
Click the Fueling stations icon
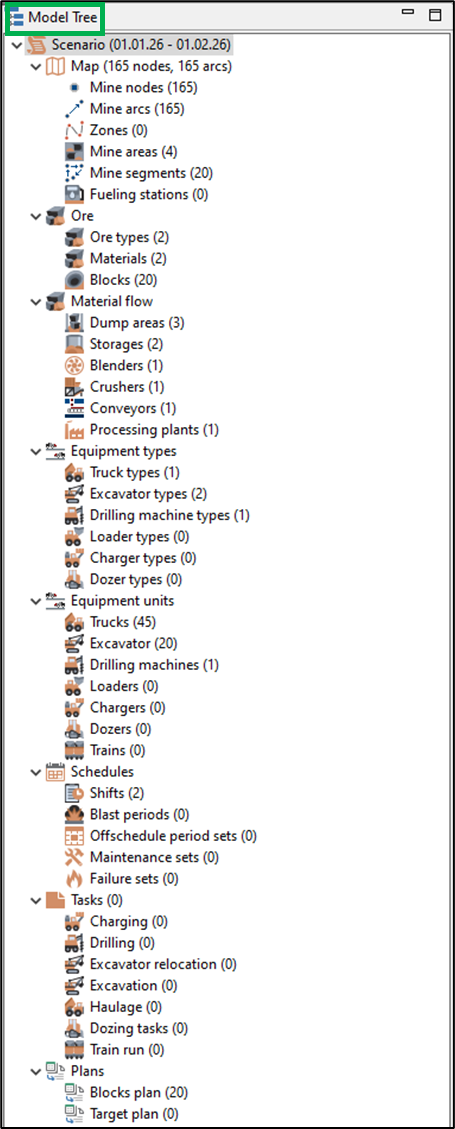tap(74, 194)
